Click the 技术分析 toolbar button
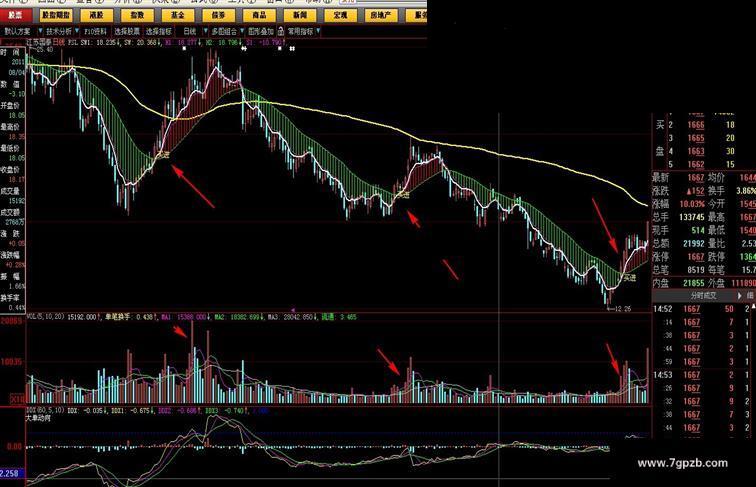This screenshot has width=756, height=487. (x=58, y=31)
